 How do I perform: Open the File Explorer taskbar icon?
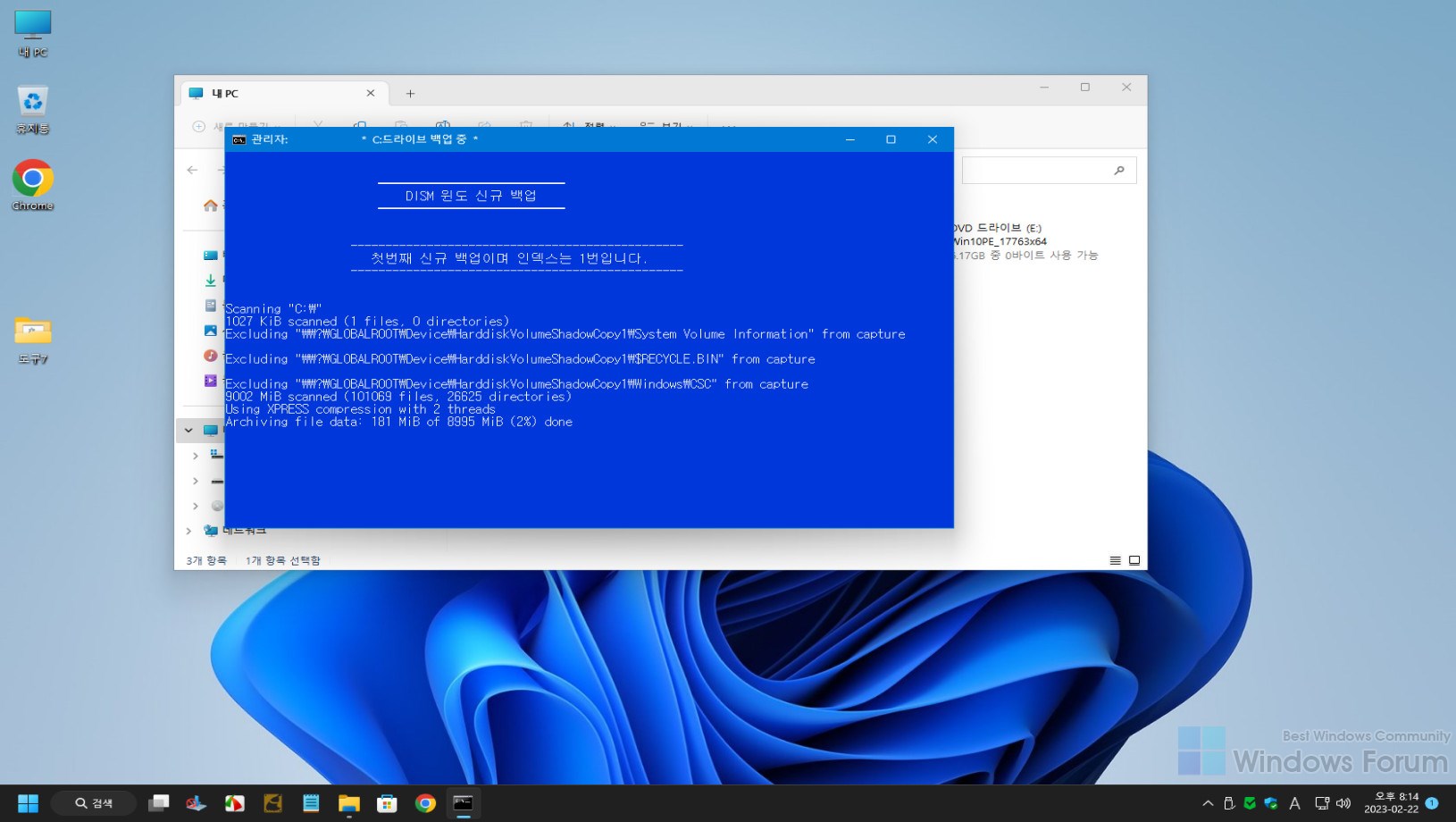click(x=349, y=803)
